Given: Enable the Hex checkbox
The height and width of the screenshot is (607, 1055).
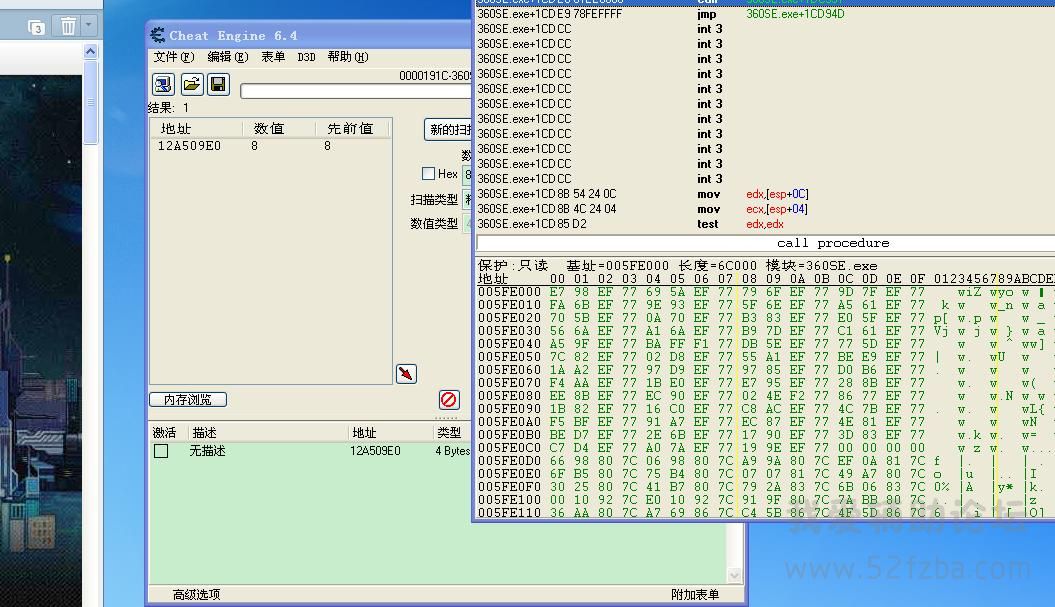Looking at the screenshot, I should 429,174.
